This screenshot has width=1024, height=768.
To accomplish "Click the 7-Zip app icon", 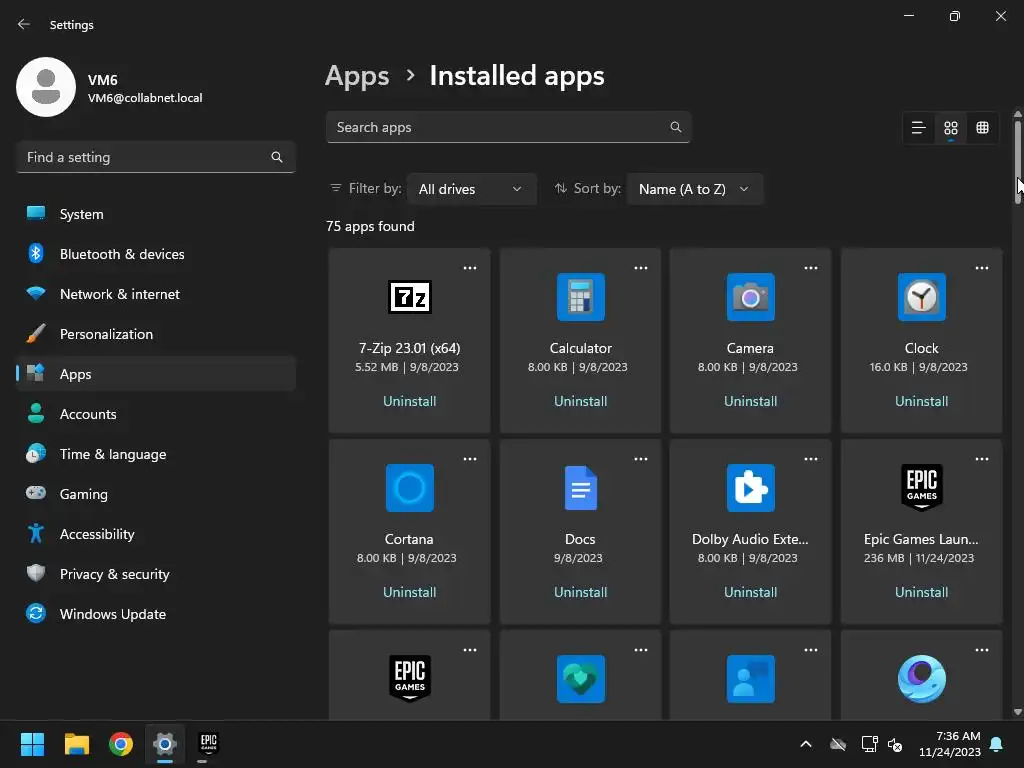I will 409,297.
